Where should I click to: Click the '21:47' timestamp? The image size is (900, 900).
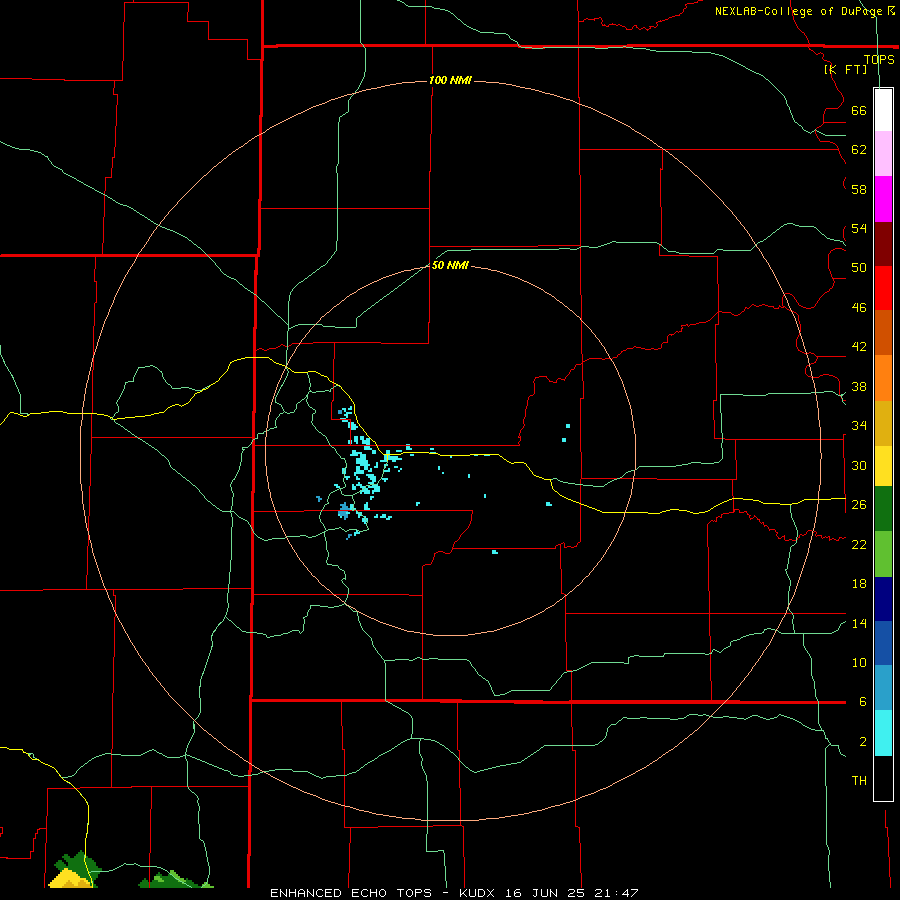[x=618, y=893]
